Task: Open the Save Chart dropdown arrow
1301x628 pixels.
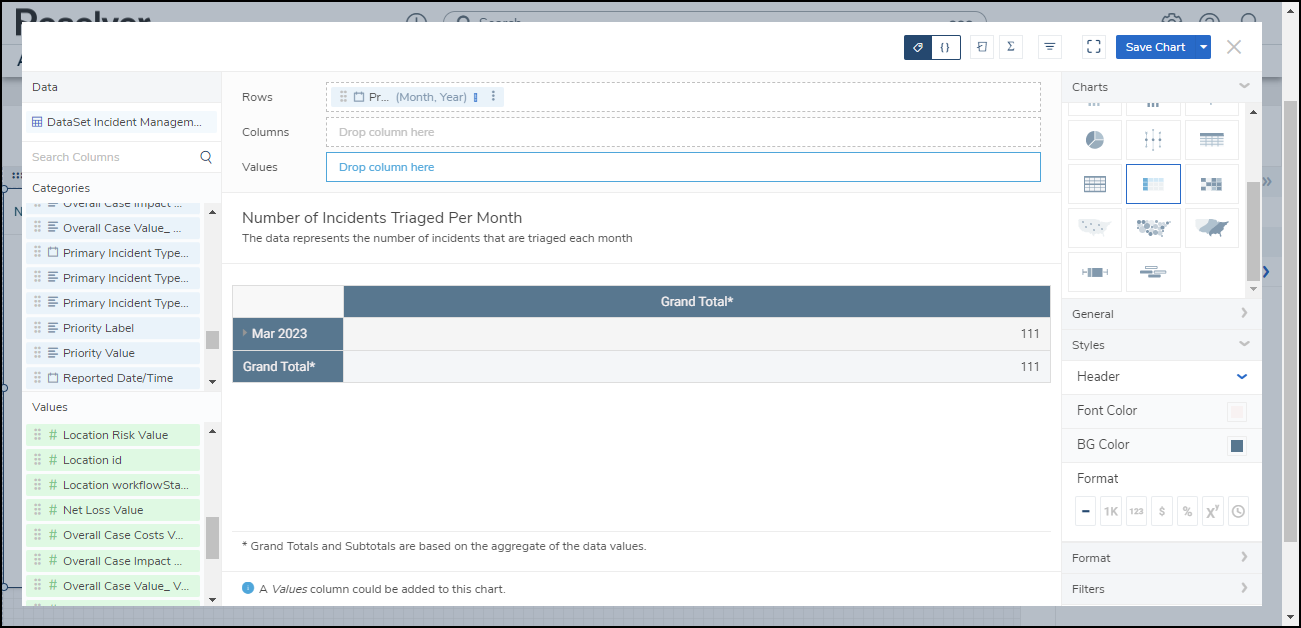Action: [1204, 47]
